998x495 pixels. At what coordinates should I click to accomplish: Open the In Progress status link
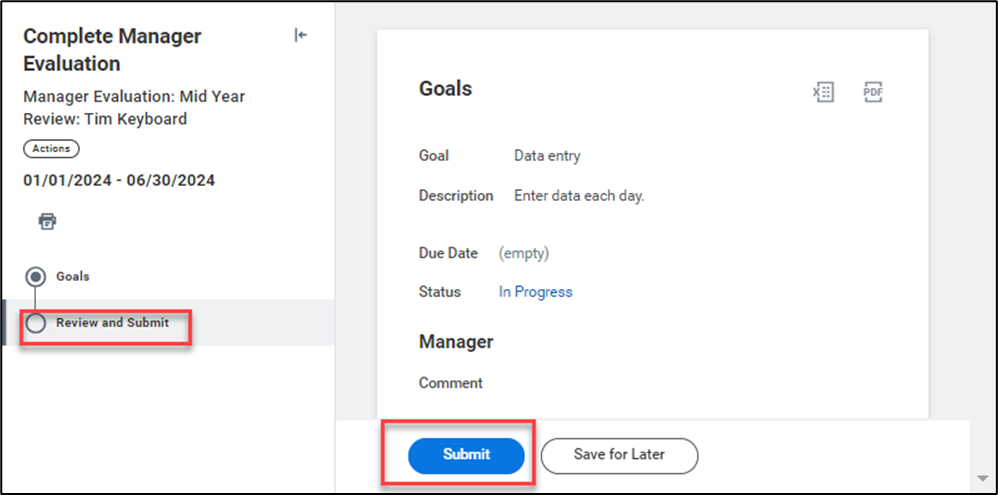coord(535,292)
